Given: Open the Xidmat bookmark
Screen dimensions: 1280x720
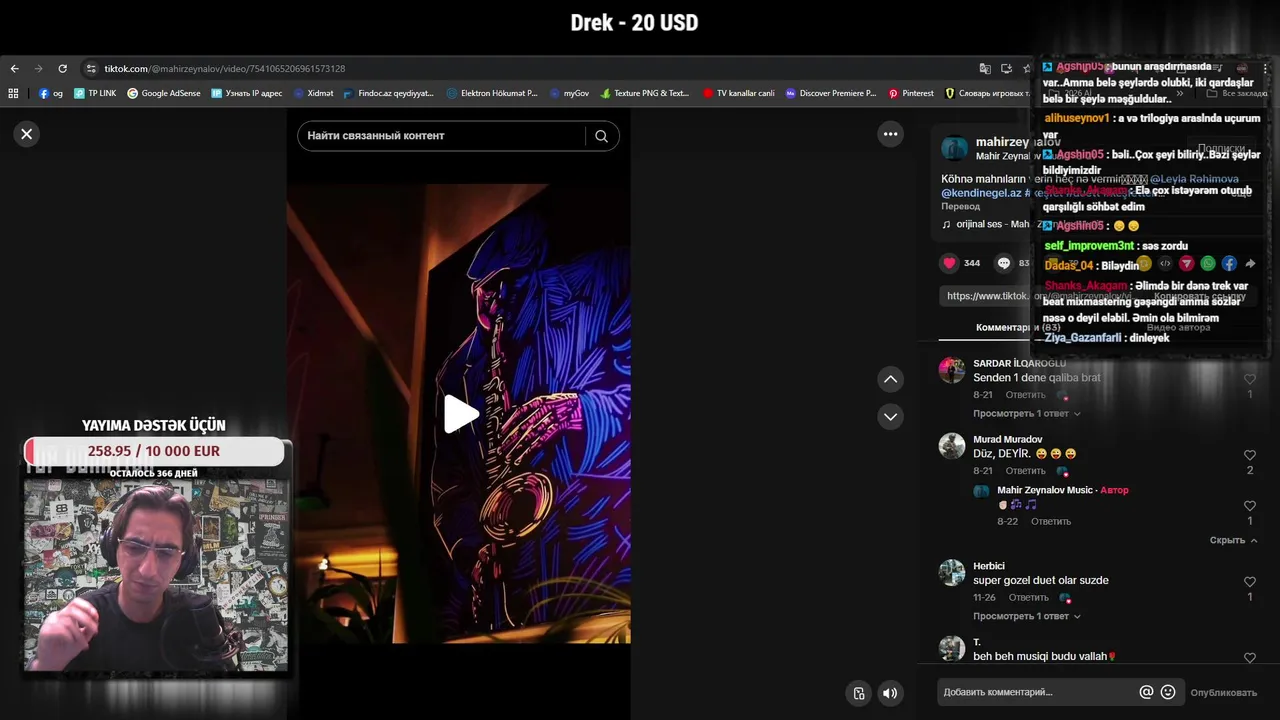Looking at the screenshot, I should tap(313, 93).
